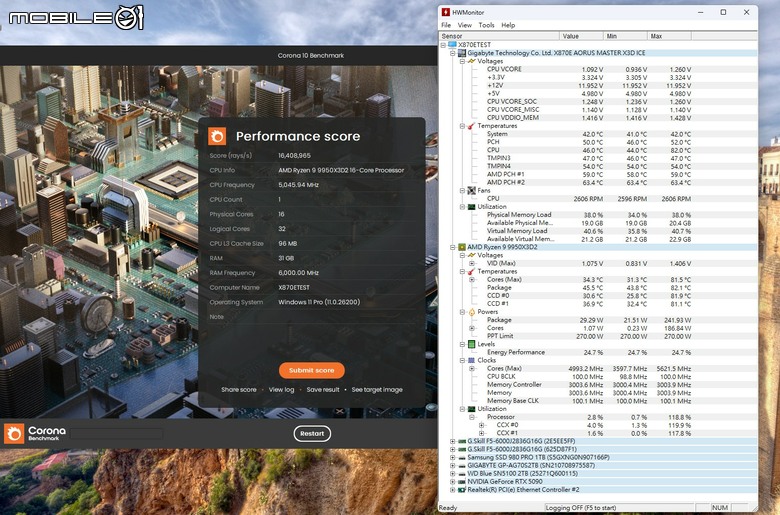This screenshot has height=515, width=780.
Task: Select the score value 16,408,965
Action: (294, 156)
